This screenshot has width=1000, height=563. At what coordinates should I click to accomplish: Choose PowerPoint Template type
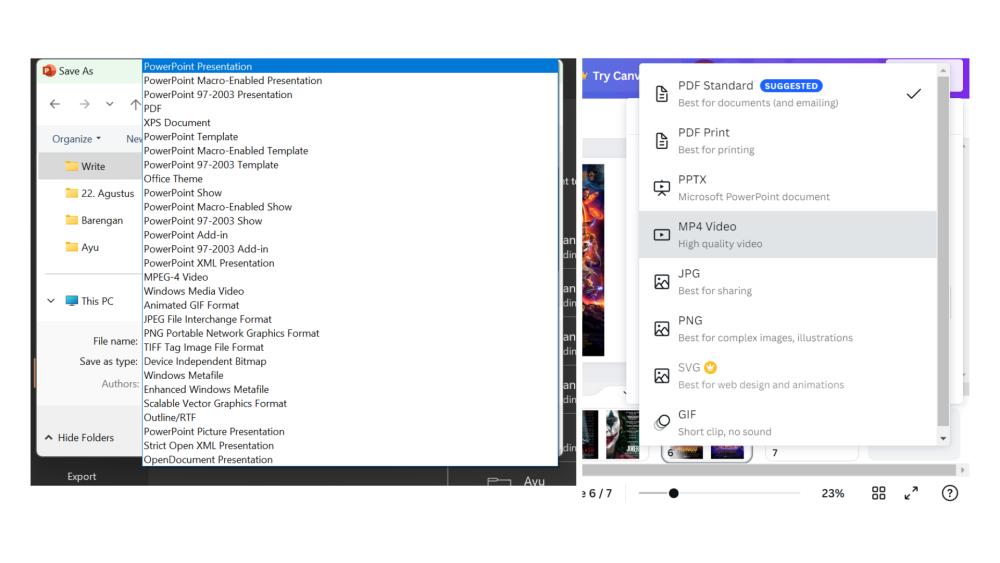350,136
